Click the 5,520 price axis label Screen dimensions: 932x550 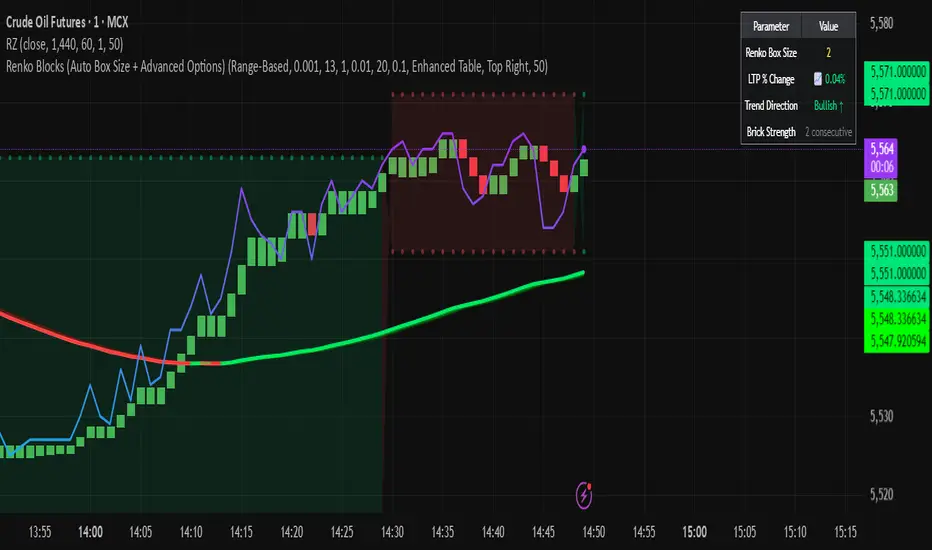881,494
